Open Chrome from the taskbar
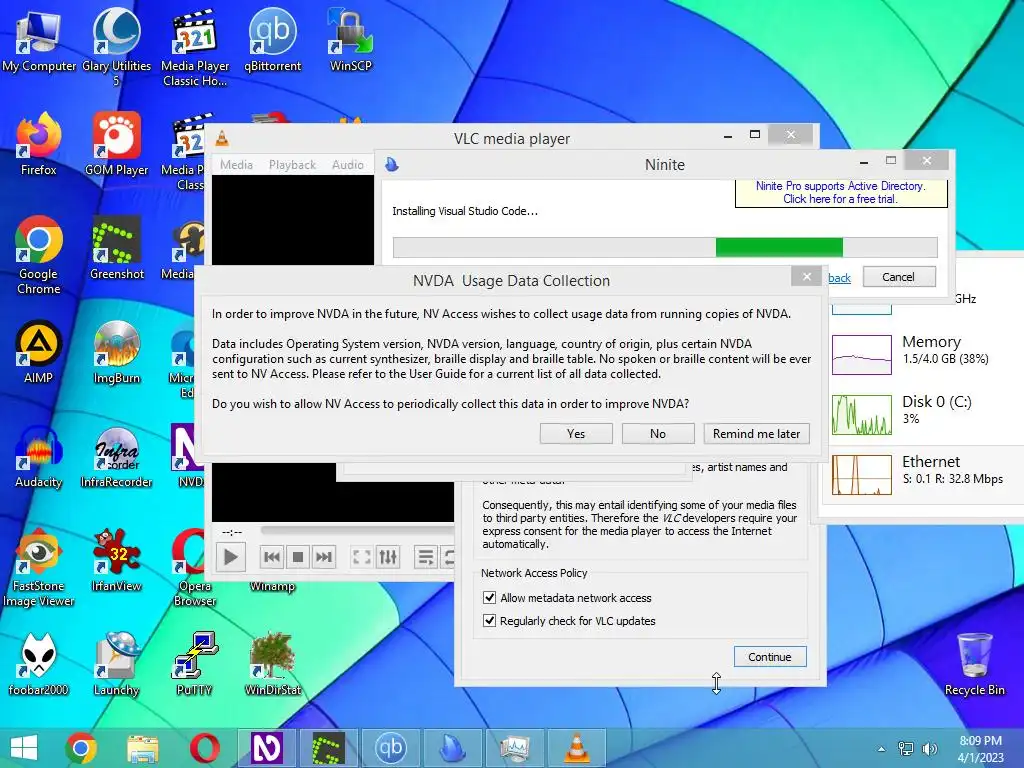Viewport: 1024px width, 768px height. coord(81,748)
